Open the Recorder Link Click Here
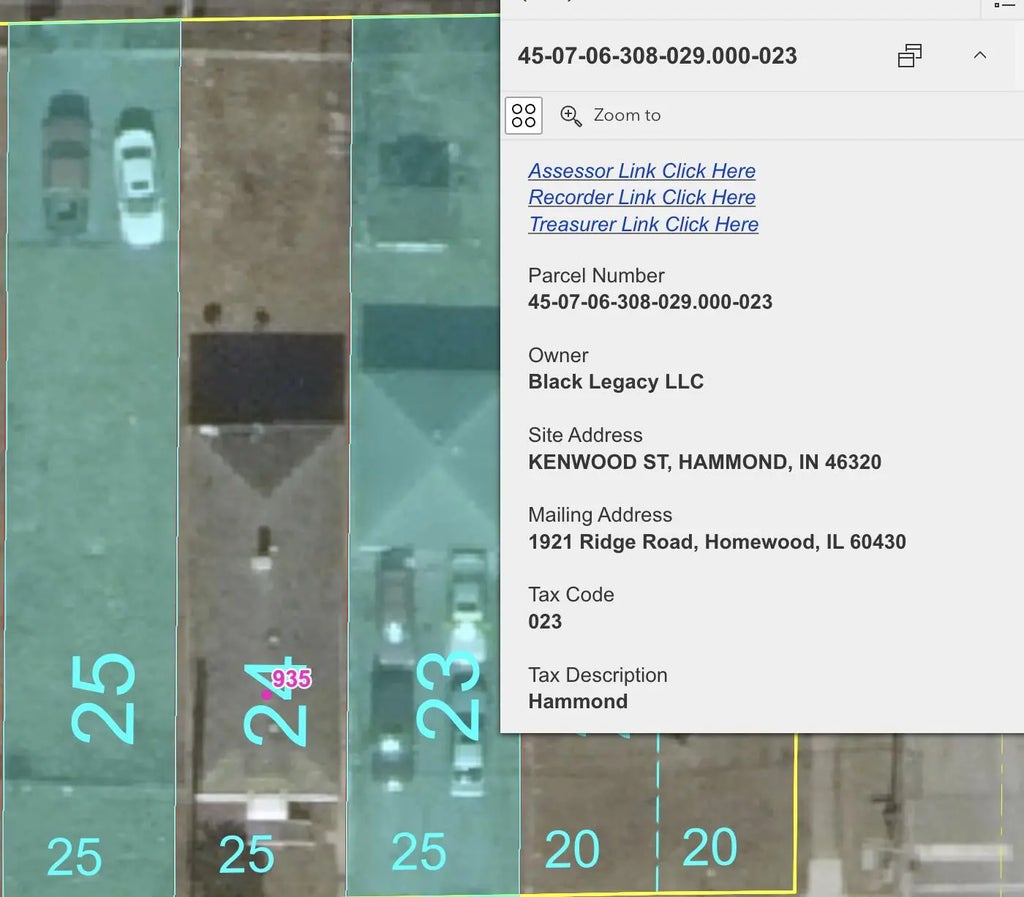 641,198
